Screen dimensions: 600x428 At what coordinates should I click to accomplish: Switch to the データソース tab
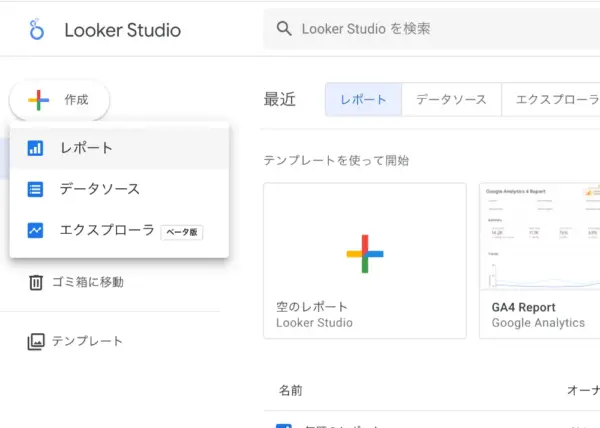451,99
